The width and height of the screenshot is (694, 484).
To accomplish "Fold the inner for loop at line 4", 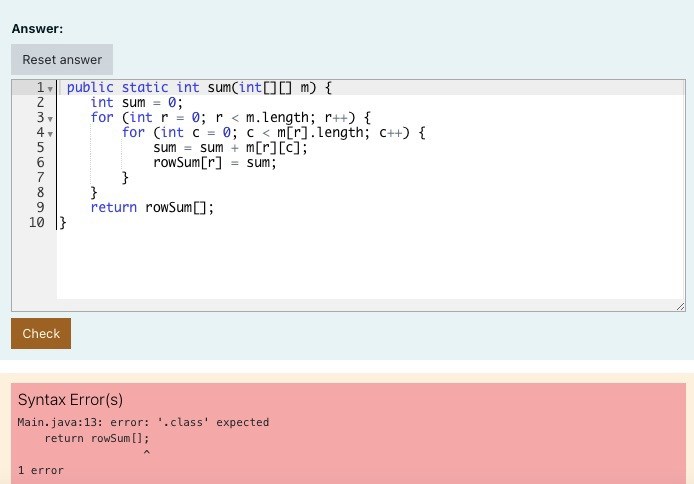I will 50,133.
